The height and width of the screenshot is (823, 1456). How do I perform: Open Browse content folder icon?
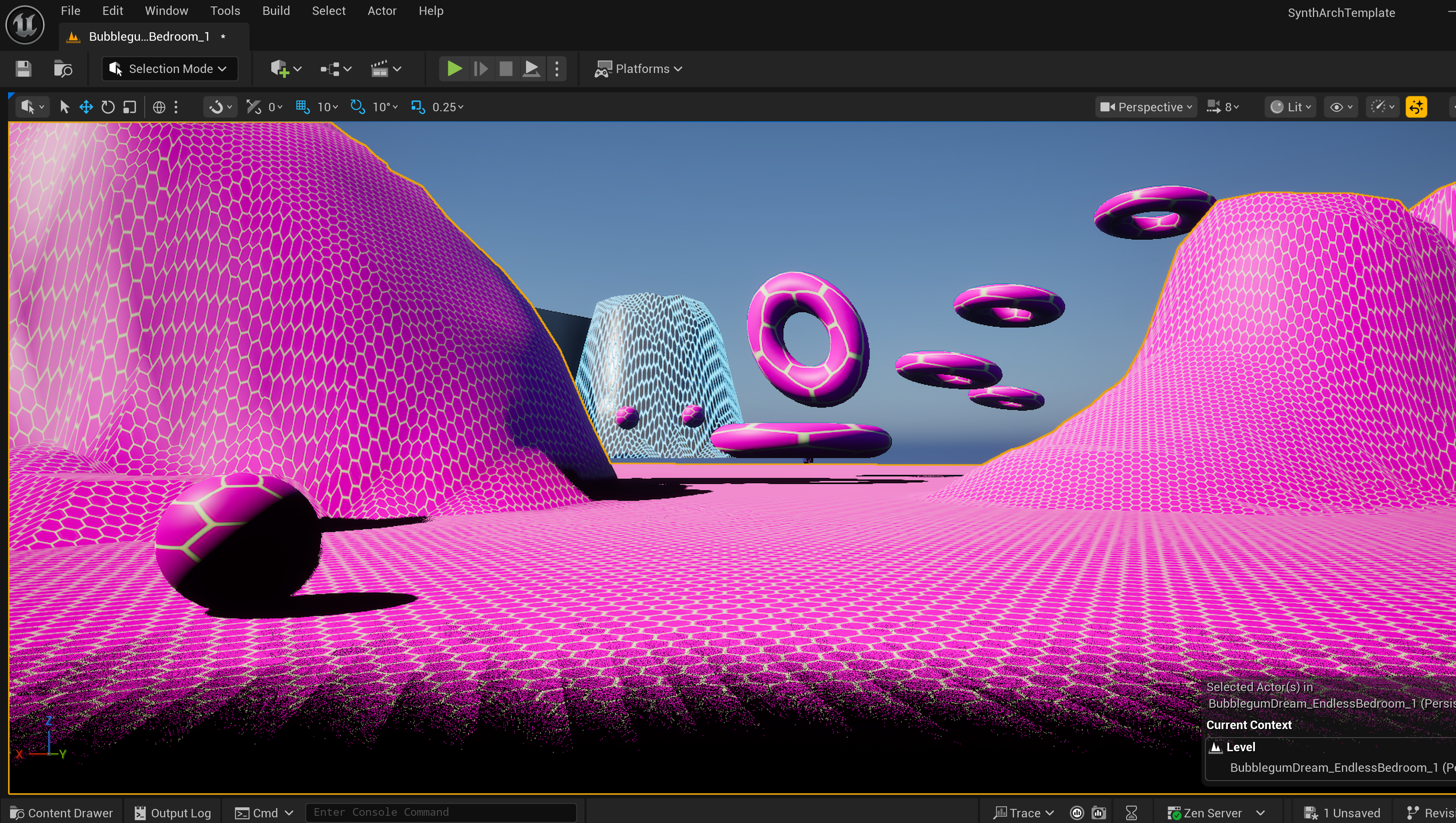pyautogui.click(x=63, y=69)
